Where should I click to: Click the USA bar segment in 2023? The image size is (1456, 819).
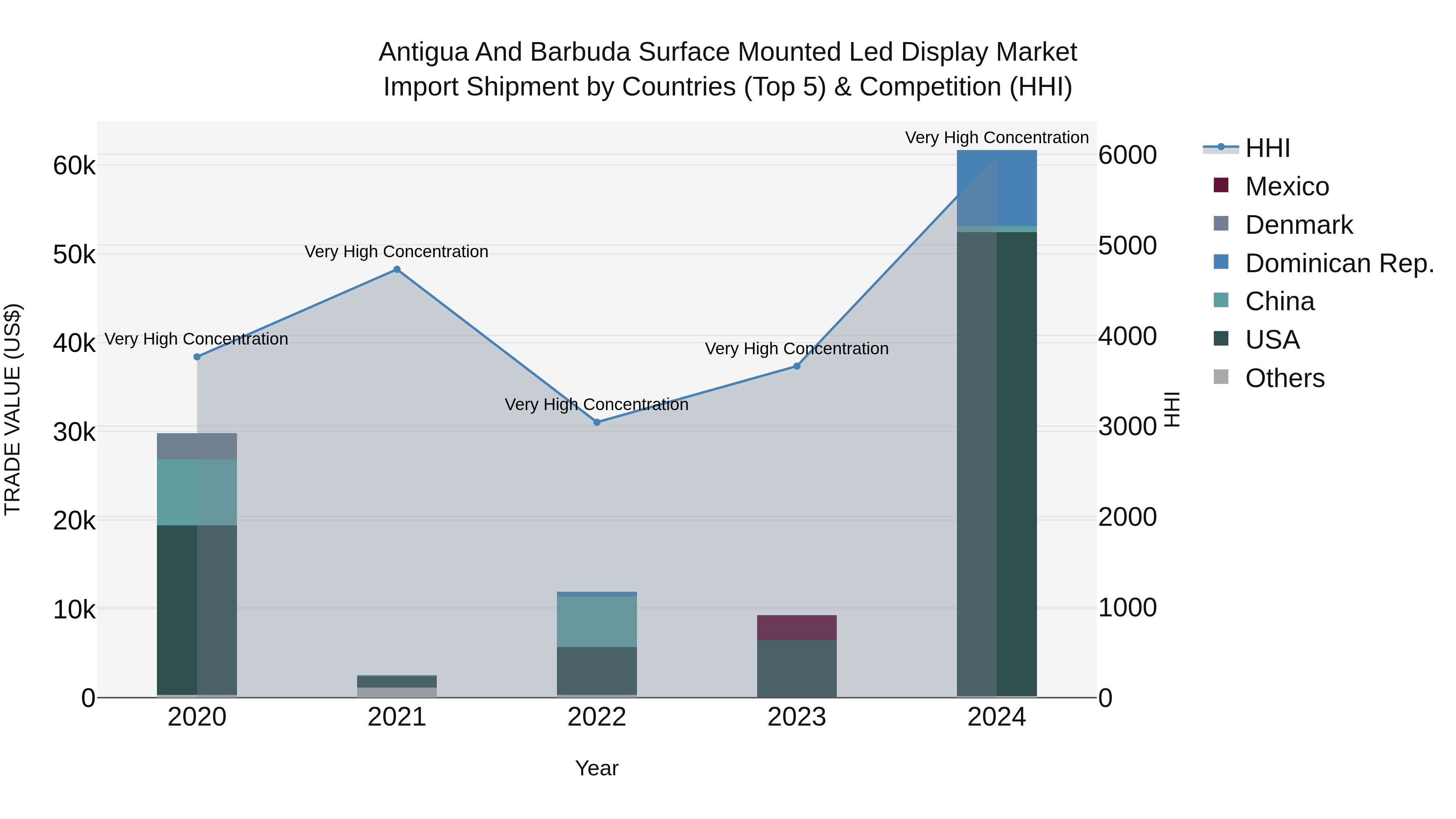click(797, 669)
